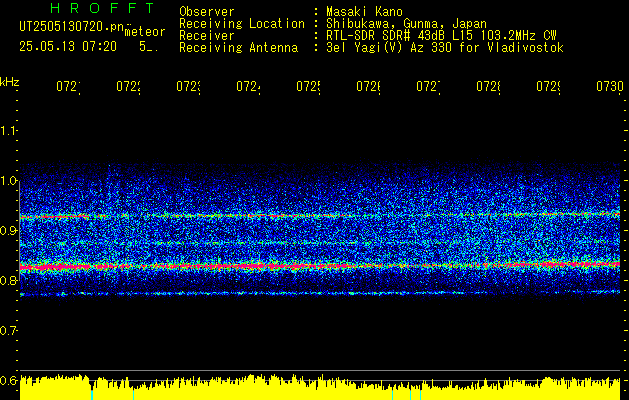Select the 0721 time marker
The height and width of the screenshot is (400, 629).
(x=68, y=87)
